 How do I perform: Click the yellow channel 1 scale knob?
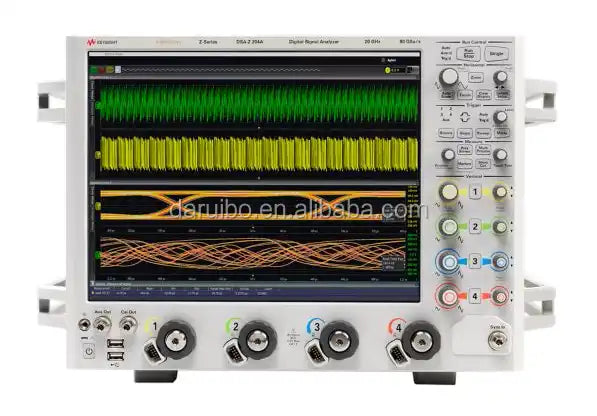point(449,191)
